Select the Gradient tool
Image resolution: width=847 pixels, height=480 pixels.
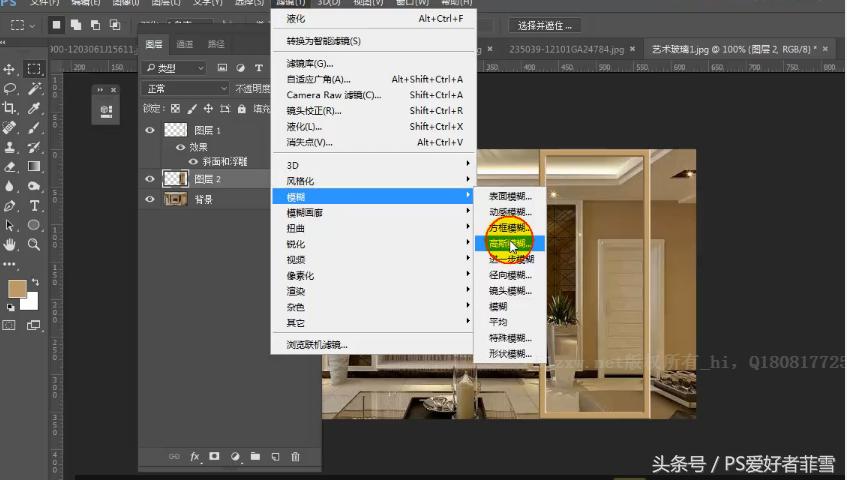pos(33,166)
